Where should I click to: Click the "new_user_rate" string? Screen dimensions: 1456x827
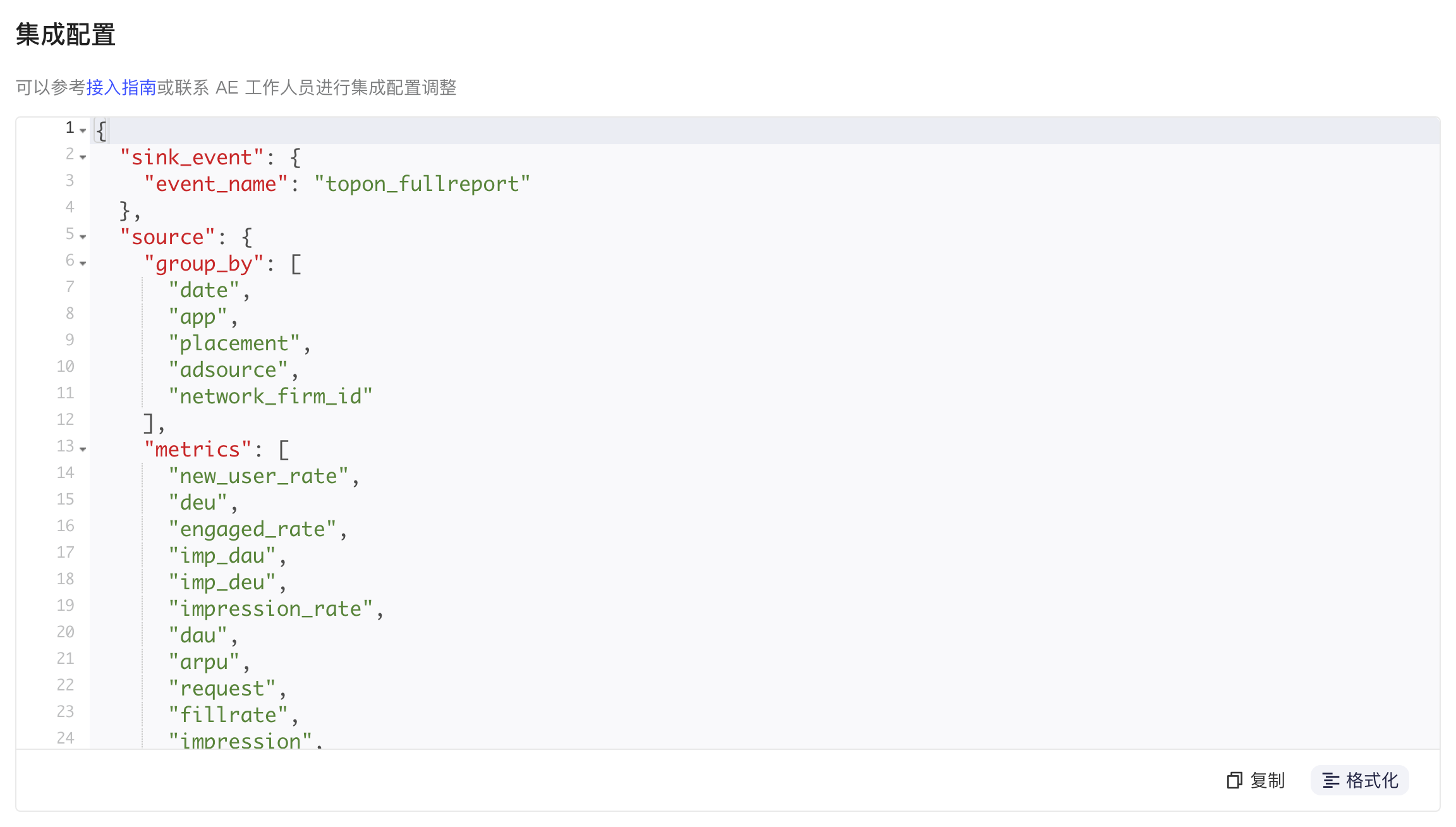(x=258, y=476)
